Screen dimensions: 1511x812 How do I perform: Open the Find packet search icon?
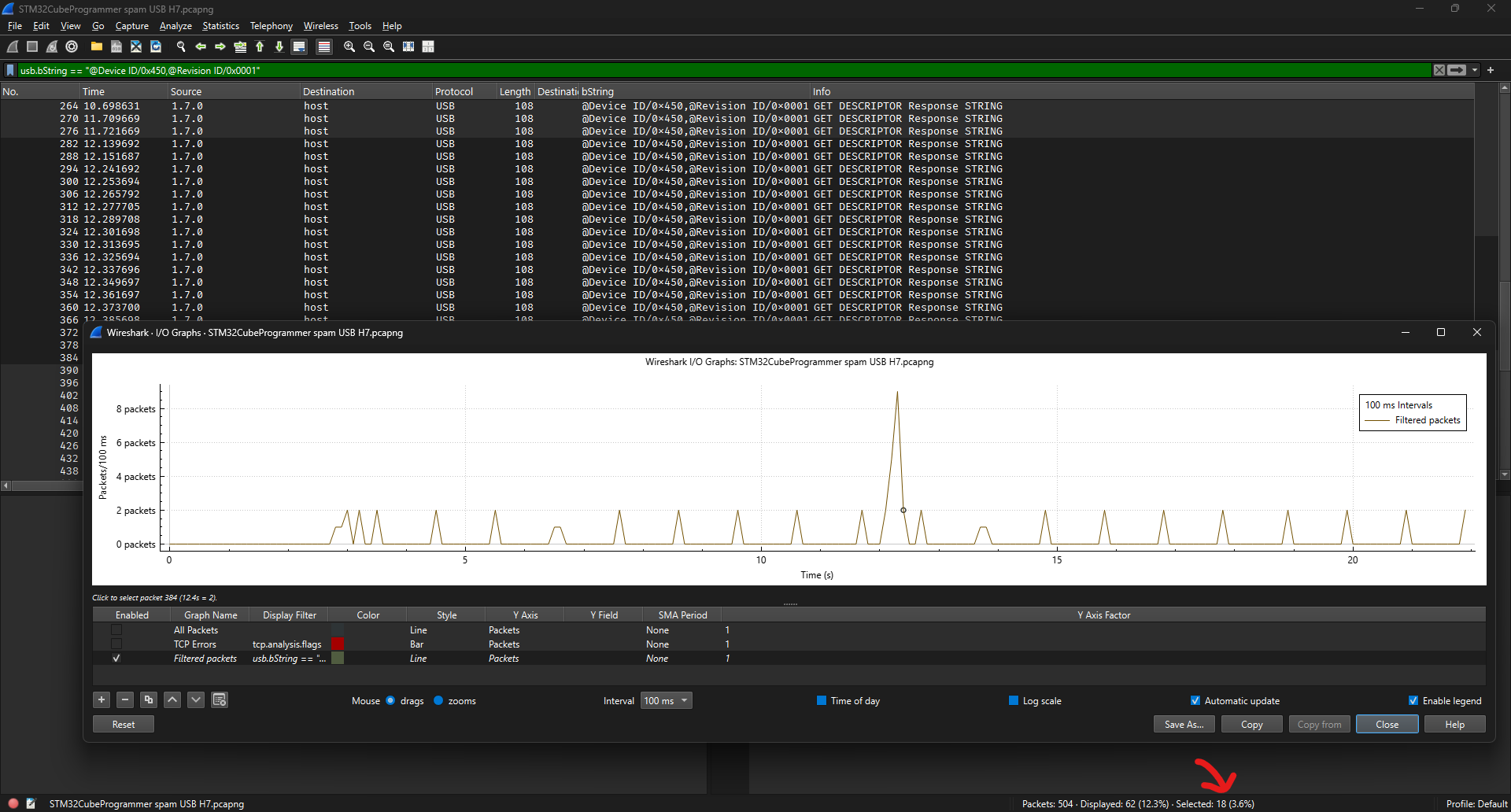click(180, 46)
